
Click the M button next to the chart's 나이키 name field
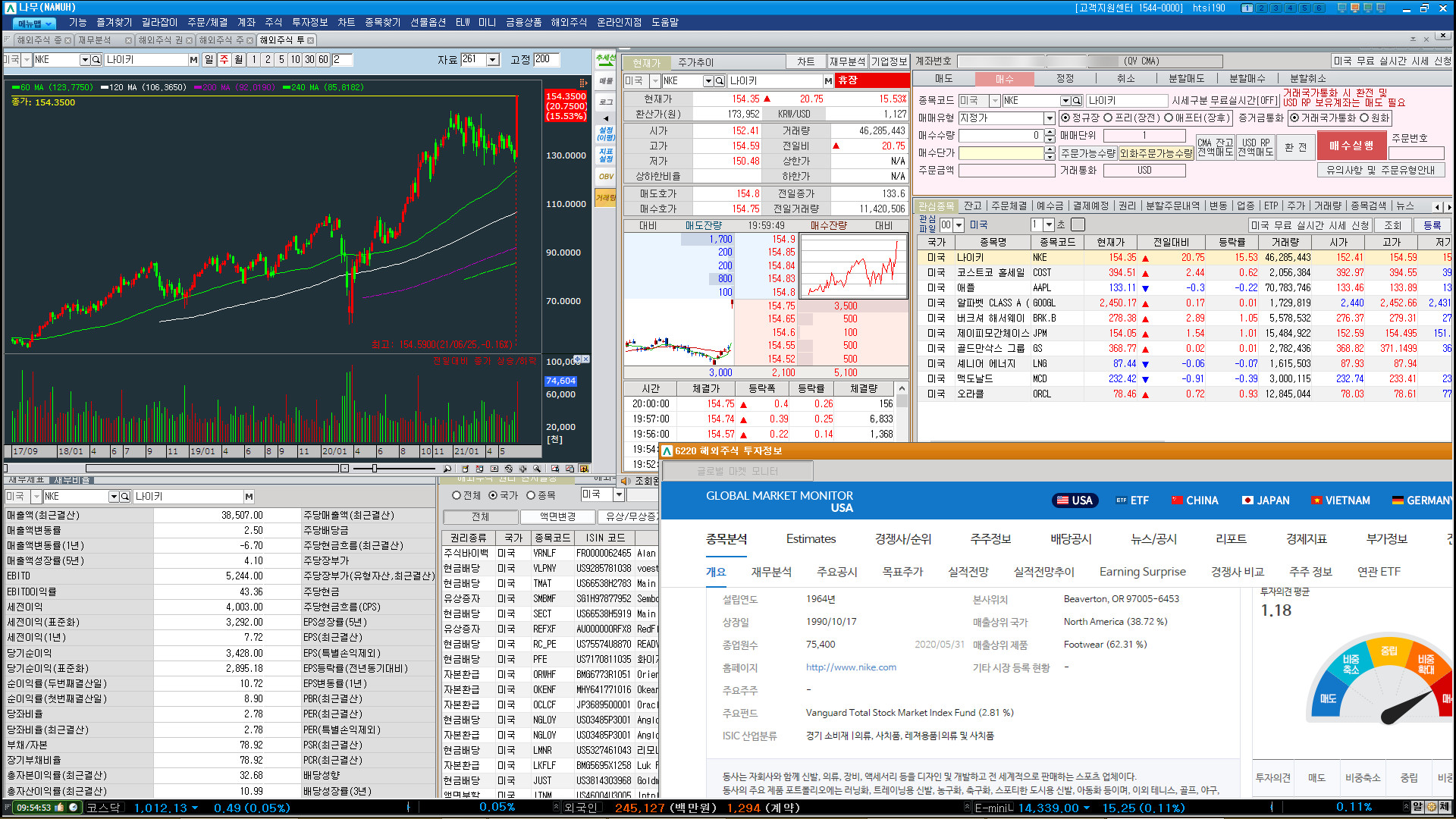[193, 60]
